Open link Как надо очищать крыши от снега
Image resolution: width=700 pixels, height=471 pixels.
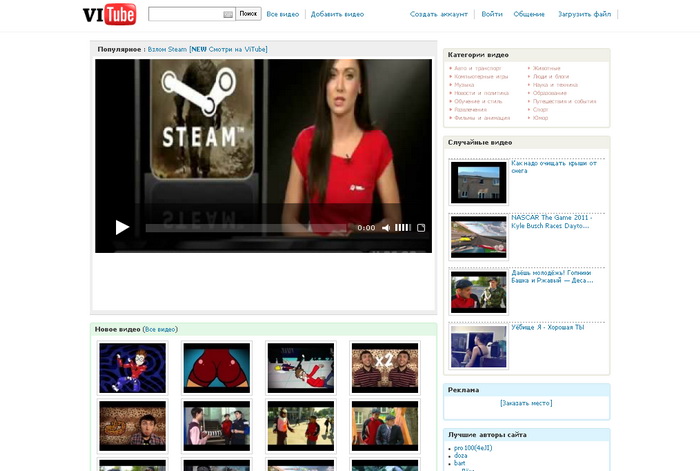coord(554,167)
